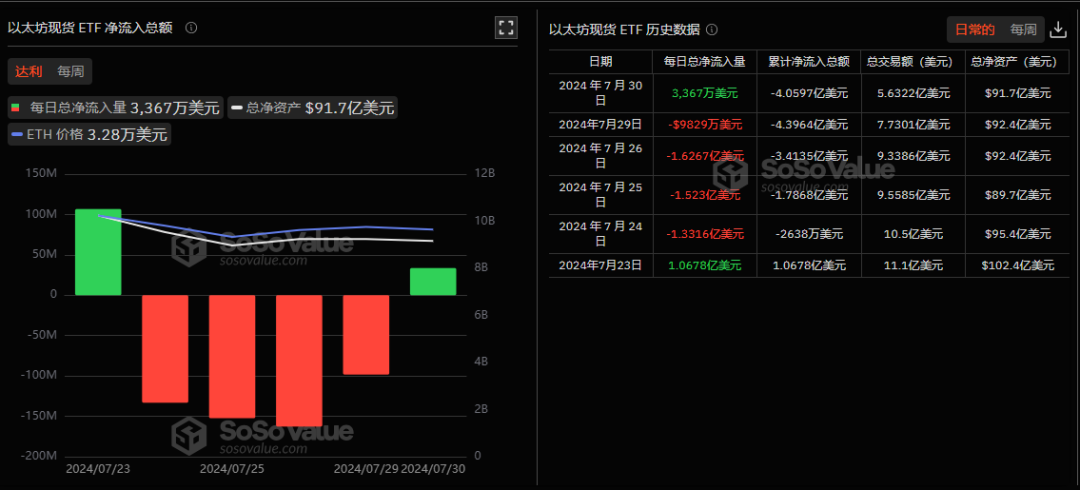Click the $102.4亿美元 net assets cell
Screen dimensions: 1080x490
pyautogui.click(x=1018, y=265)
